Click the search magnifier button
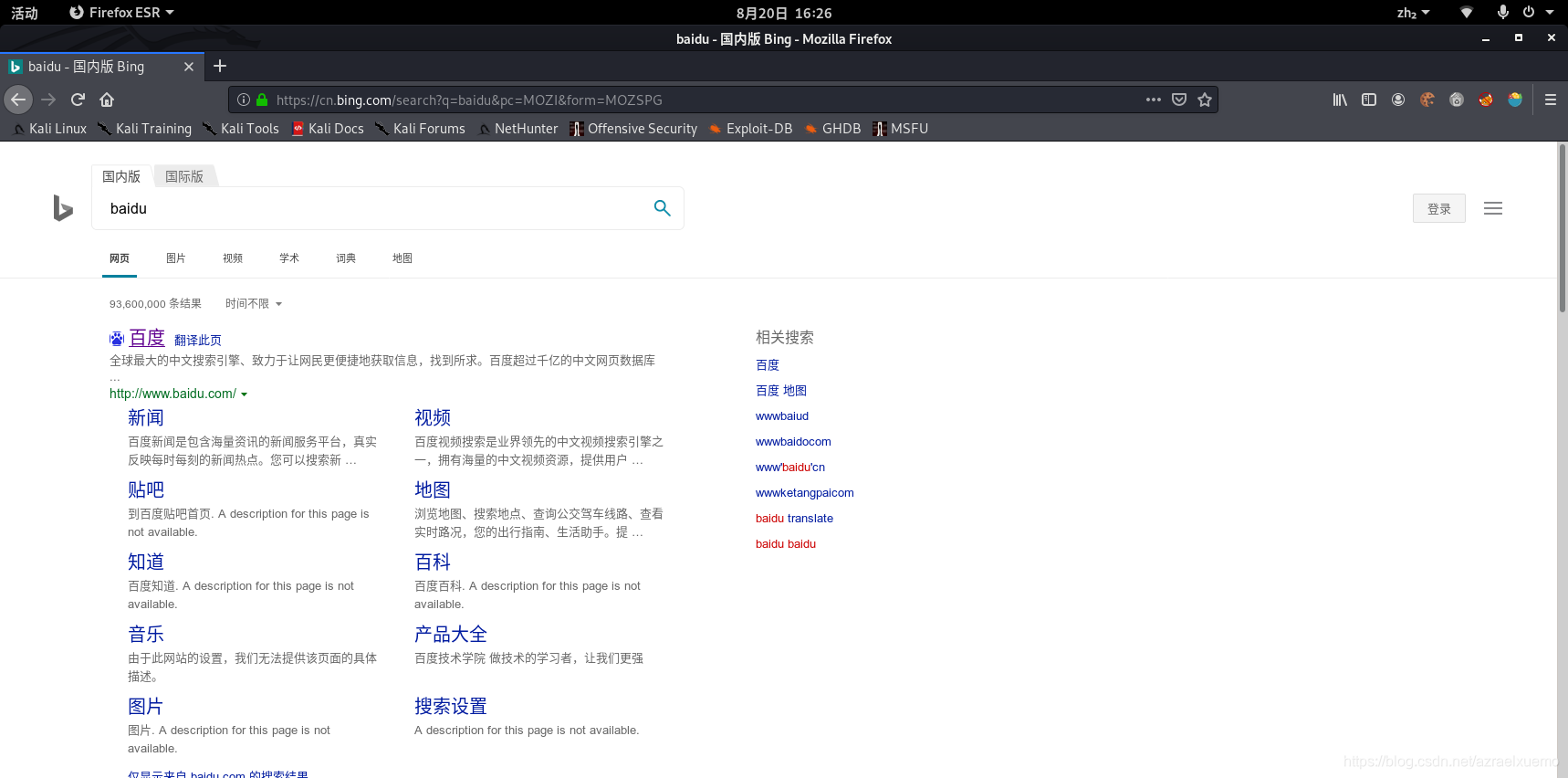 tap(663, 208)
